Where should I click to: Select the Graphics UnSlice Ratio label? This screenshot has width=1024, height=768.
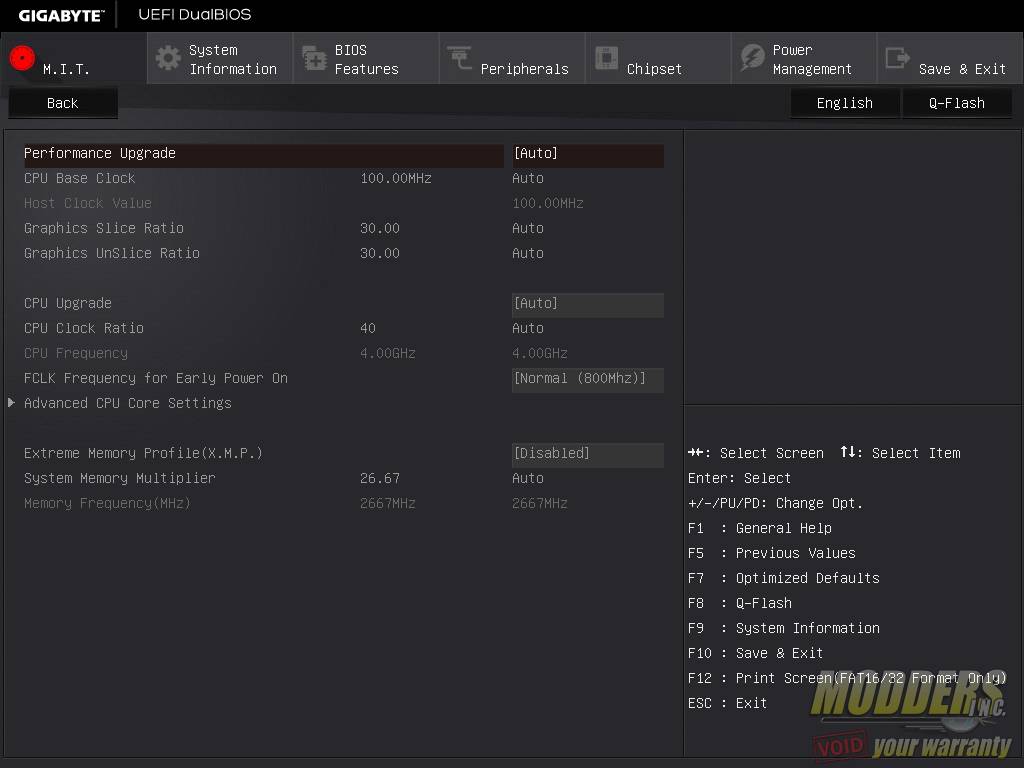pos(112,253)
